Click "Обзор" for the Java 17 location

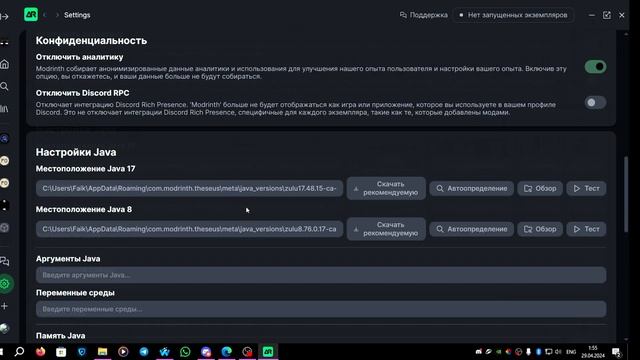coord(540,188)
